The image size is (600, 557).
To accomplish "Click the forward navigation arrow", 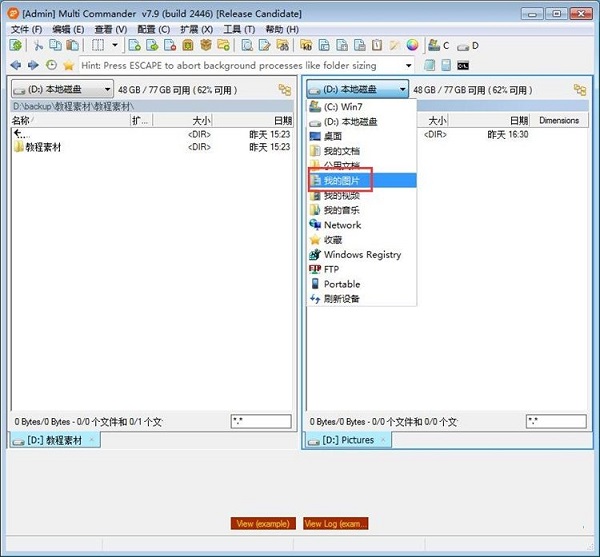I will click(32, 65).
